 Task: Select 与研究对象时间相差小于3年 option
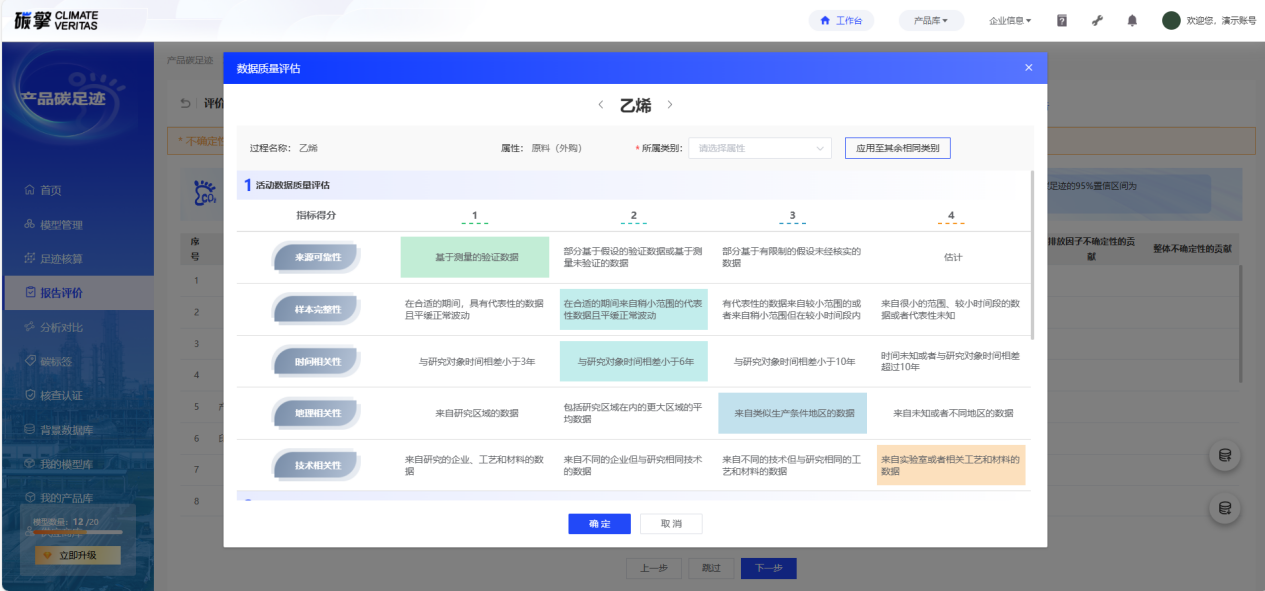coord(475,361)
